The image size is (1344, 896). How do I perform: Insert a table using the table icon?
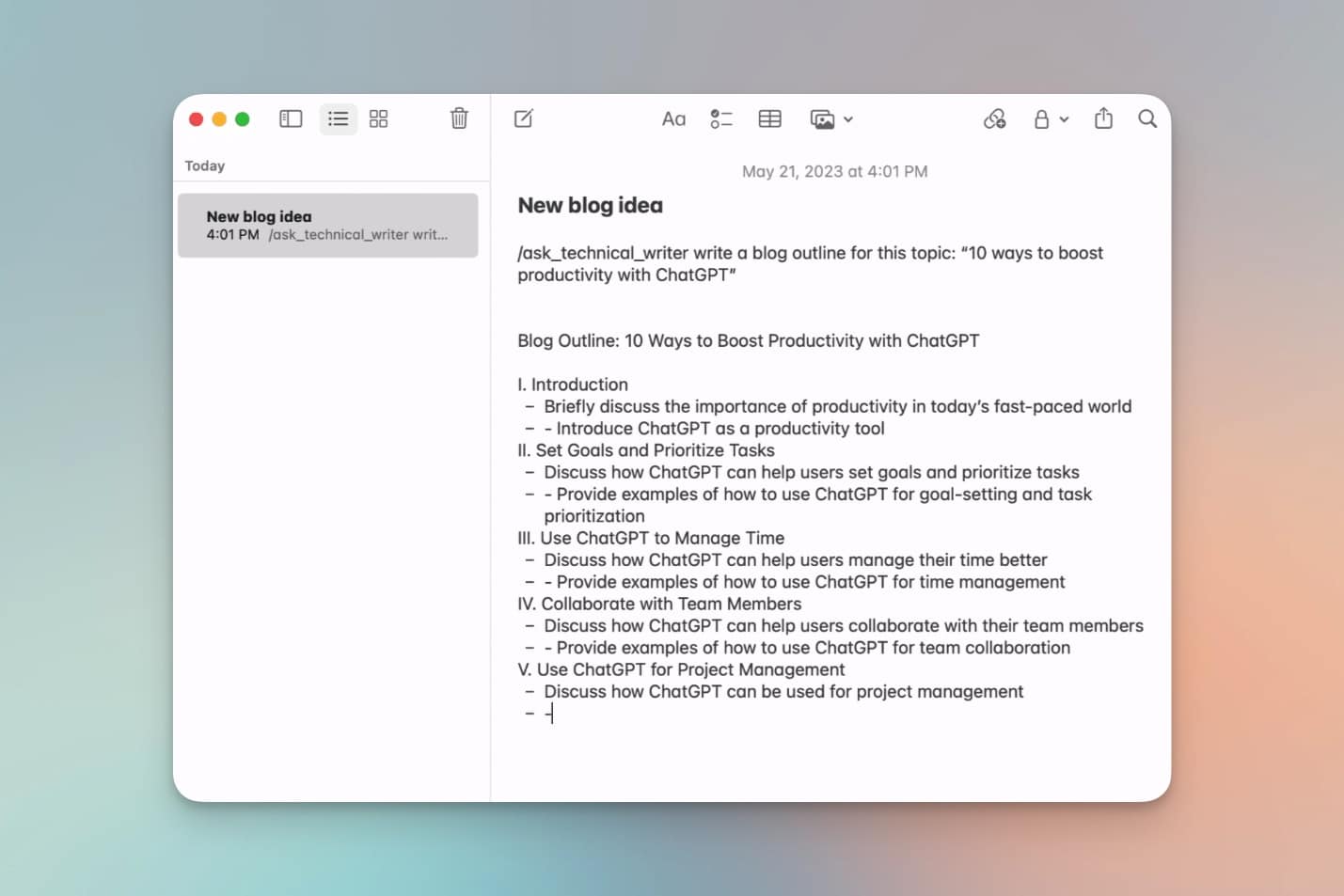[x=769, y=118]
